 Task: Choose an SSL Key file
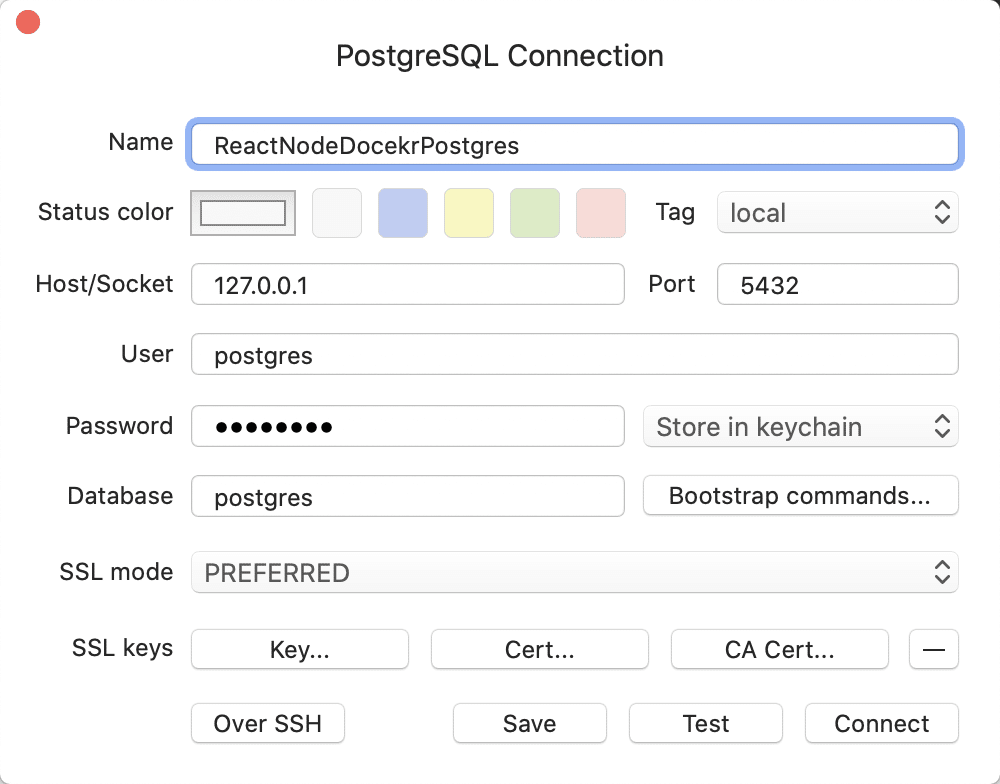299,649
